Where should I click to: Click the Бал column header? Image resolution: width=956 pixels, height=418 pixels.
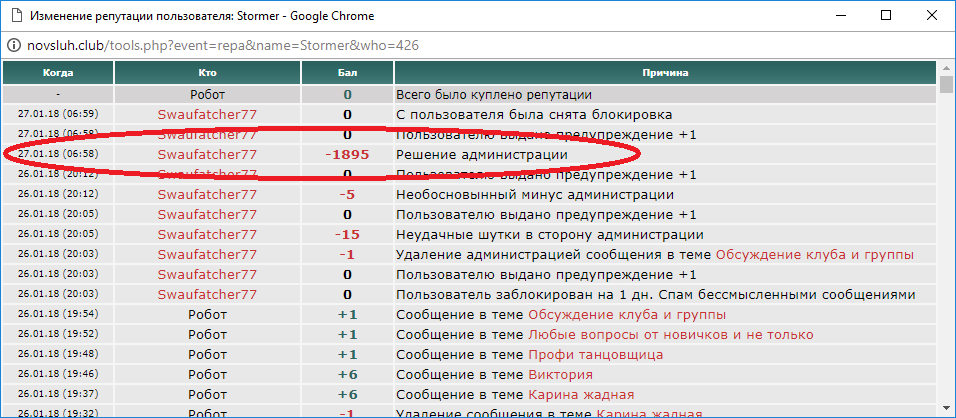347,73
